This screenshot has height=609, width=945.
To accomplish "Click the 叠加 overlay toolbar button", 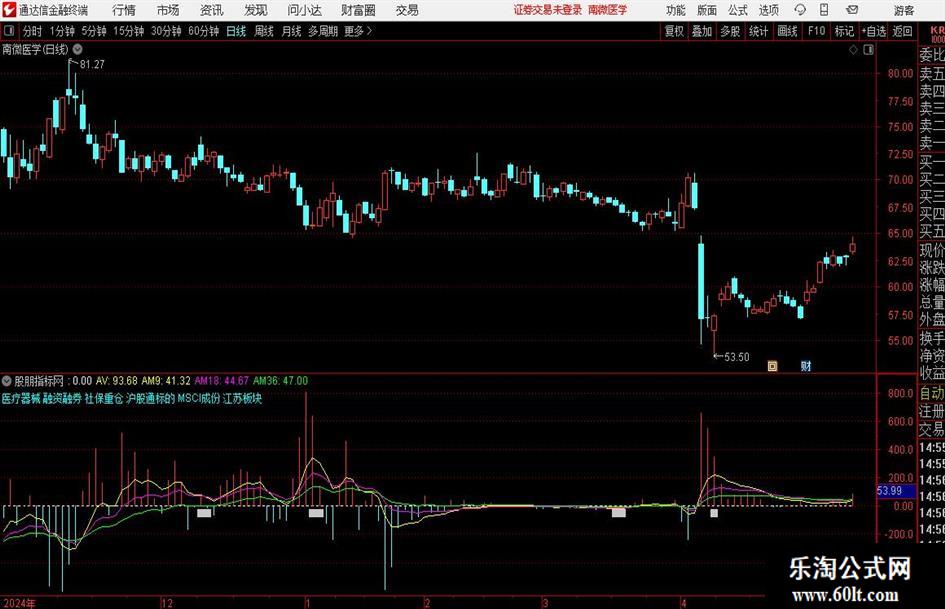I will [702, 31].
